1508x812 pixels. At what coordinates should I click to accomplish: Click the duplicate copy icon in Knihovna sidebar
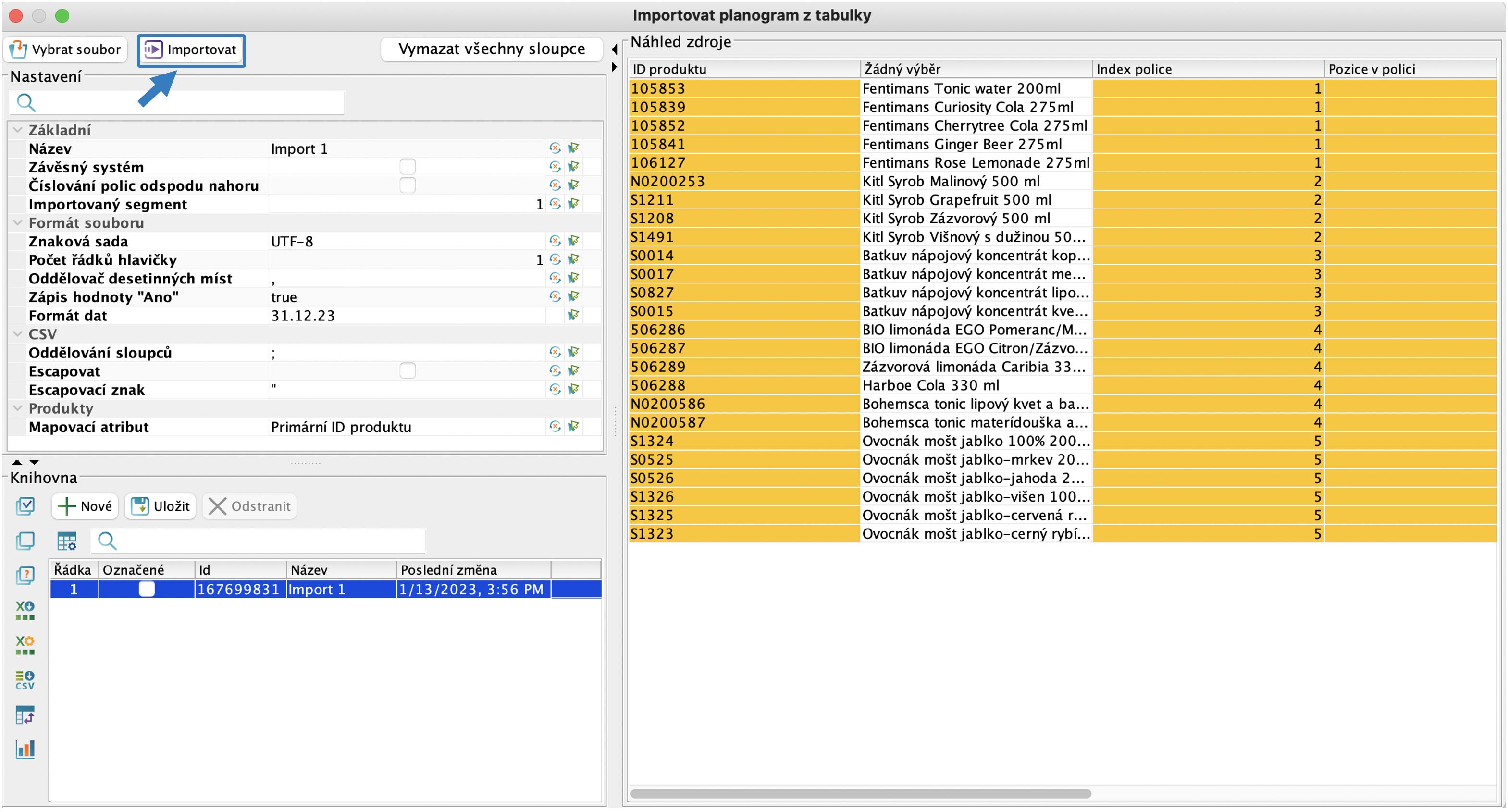click(25, 541)
